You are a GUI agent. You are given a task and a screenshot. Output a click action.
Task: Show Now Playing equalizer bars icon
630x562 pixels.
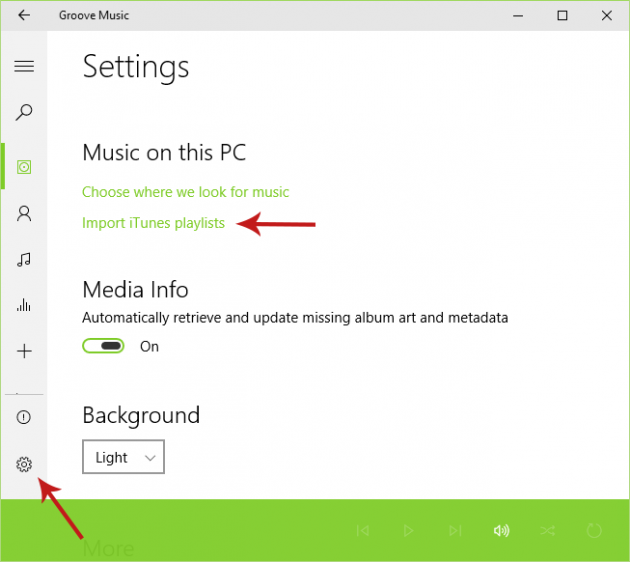tap(24, 306)
